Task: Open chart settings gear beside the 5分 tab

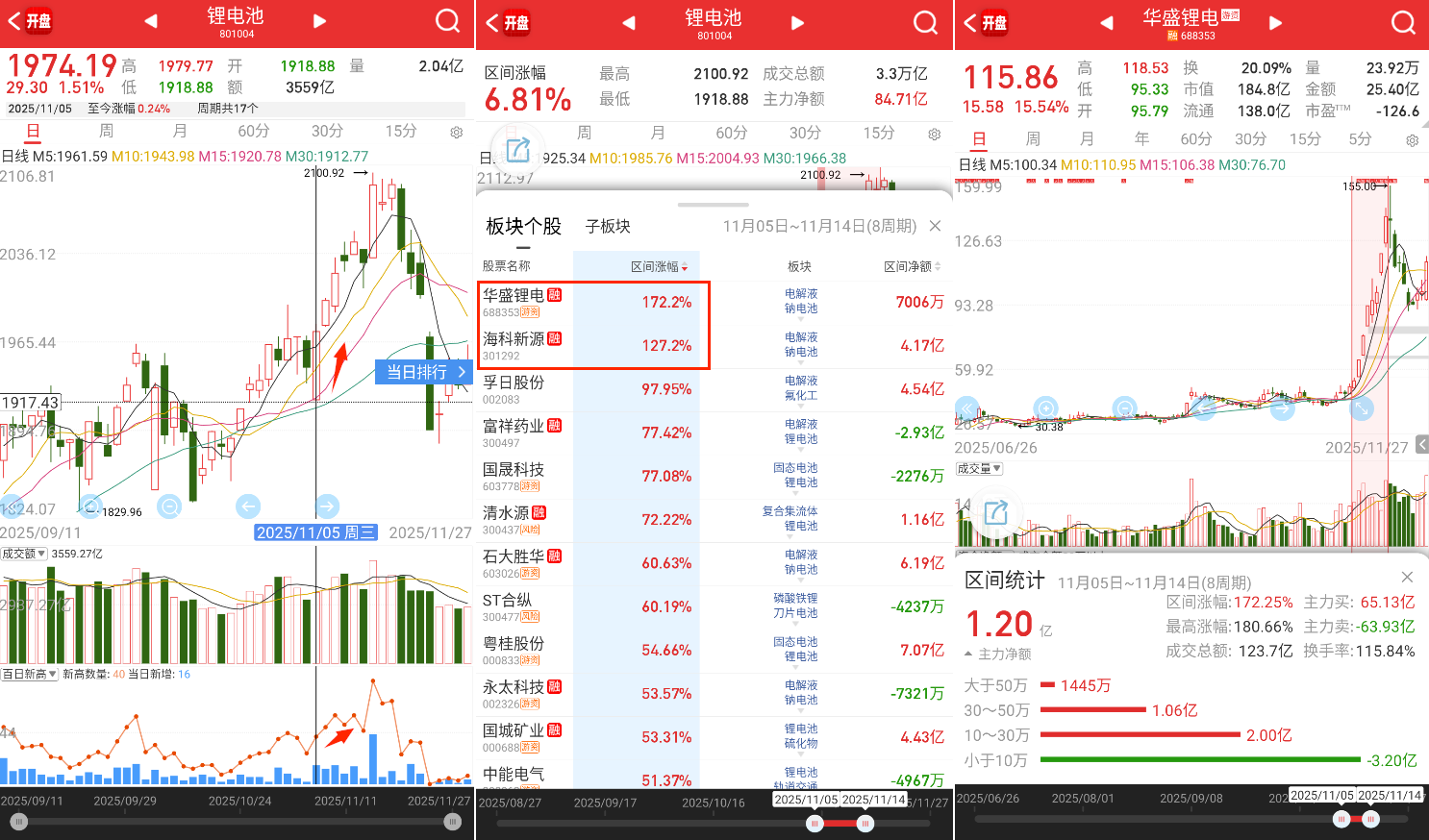Action: 1412,140
